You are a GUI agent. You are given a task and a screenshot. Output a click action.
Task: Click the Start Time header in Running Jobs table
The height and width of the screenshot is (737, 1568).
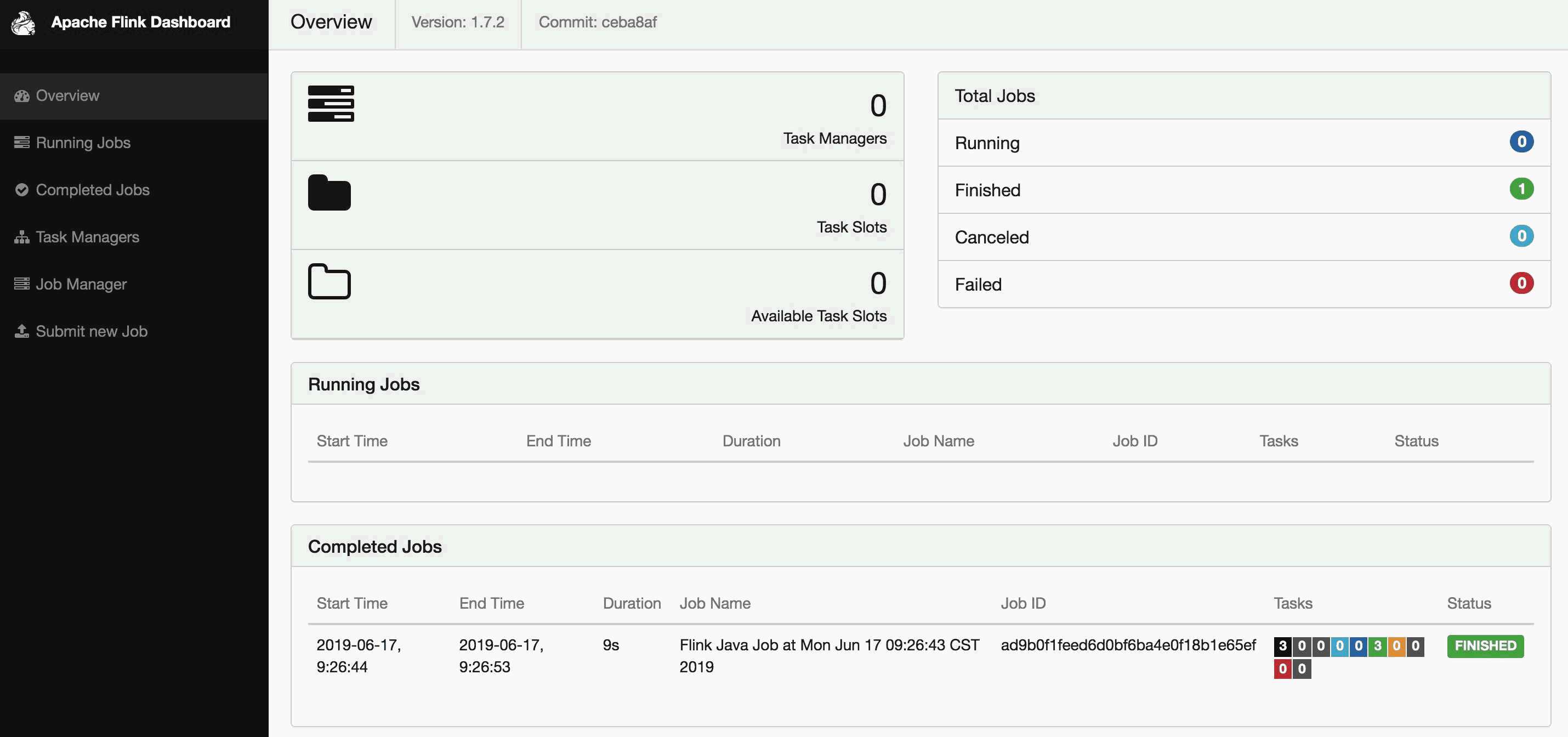pyautogui.click(x=352, y=441)
